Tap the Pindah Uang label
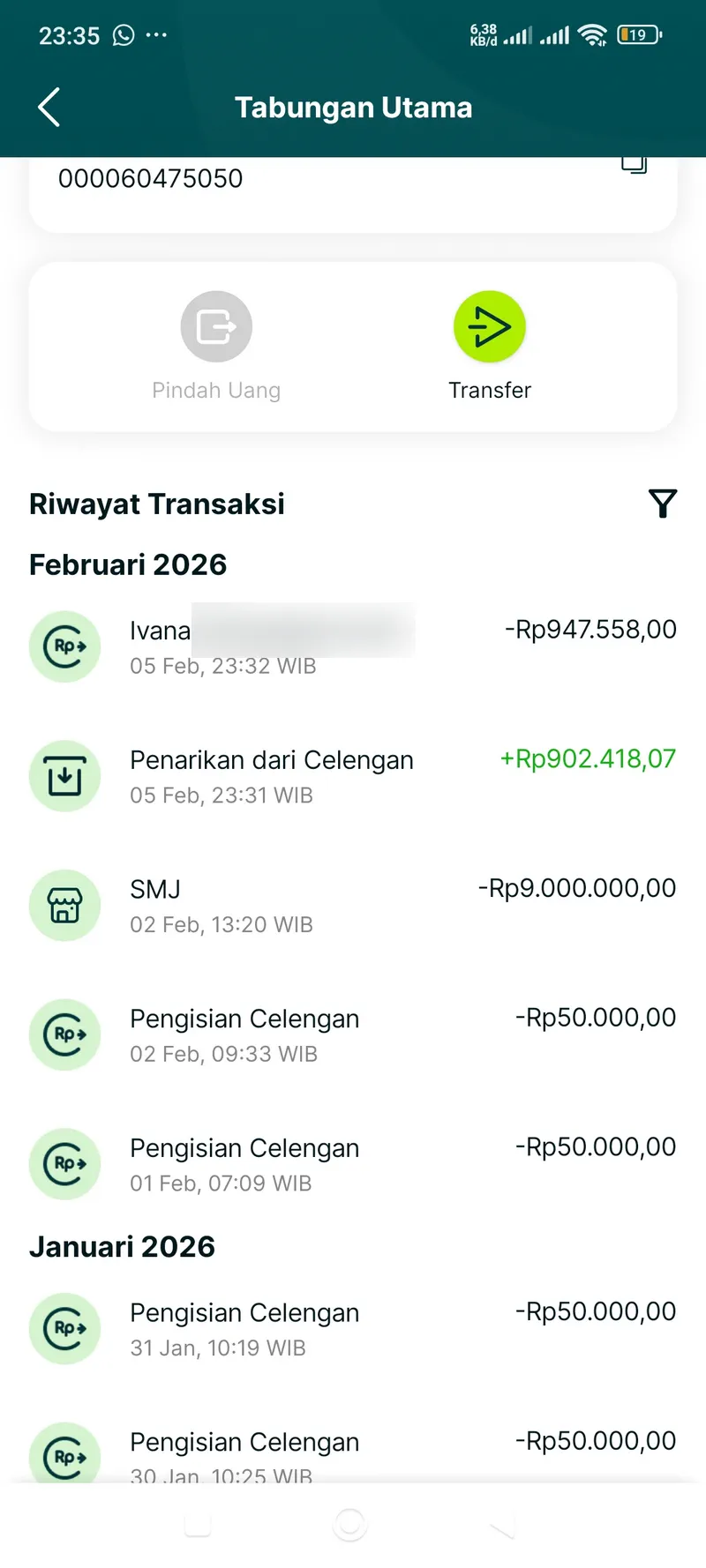Screen dimensions: 706x1568 pos(216,391)
